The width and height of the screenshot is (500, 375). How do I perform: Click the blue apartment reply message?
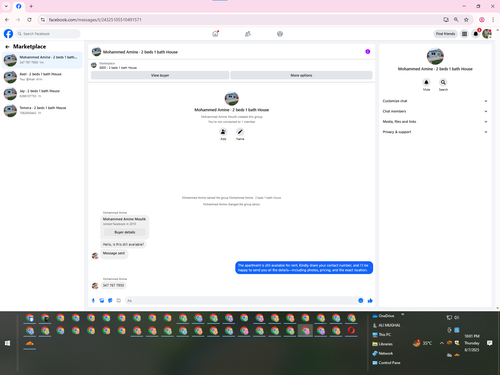(x=304, y=268)
